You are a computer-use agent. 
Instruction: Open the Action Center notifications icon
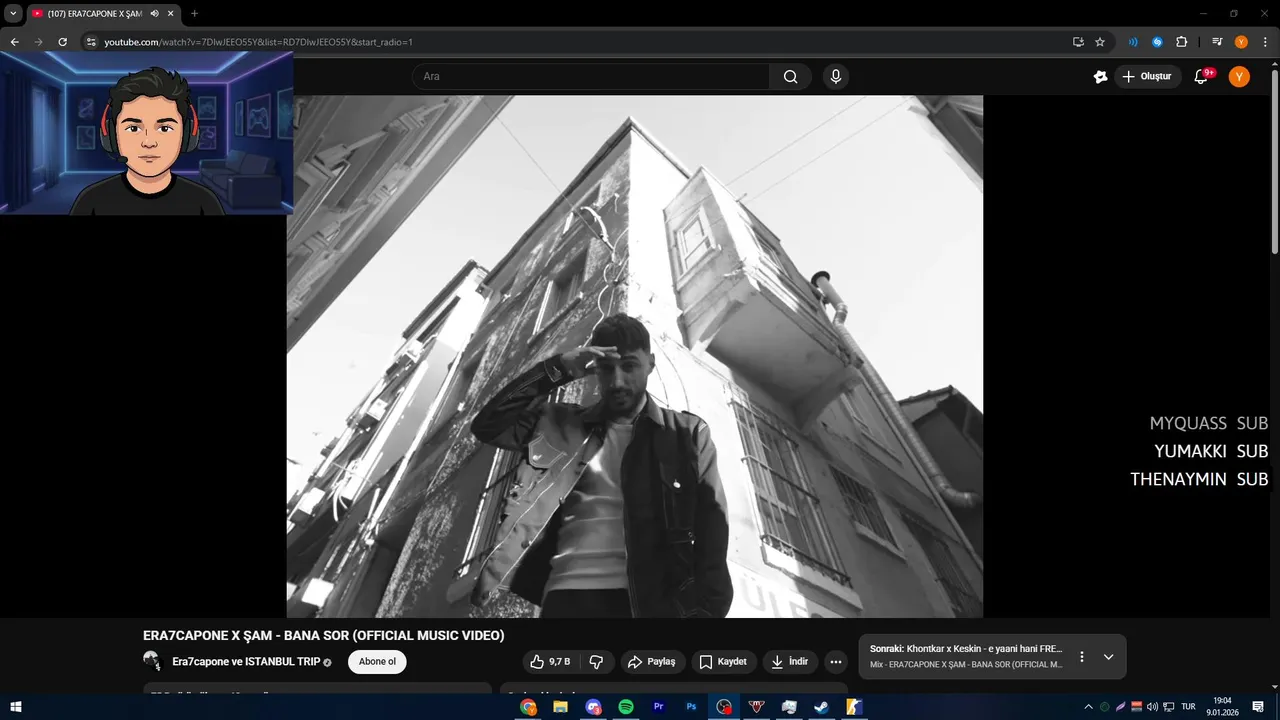tap(1260, 707)
